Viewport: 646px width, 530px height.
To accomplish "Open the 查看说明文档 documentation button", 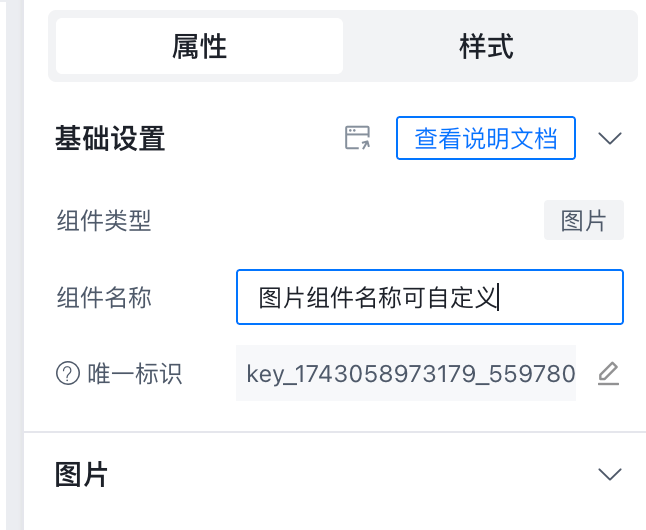I will (486, 138).
